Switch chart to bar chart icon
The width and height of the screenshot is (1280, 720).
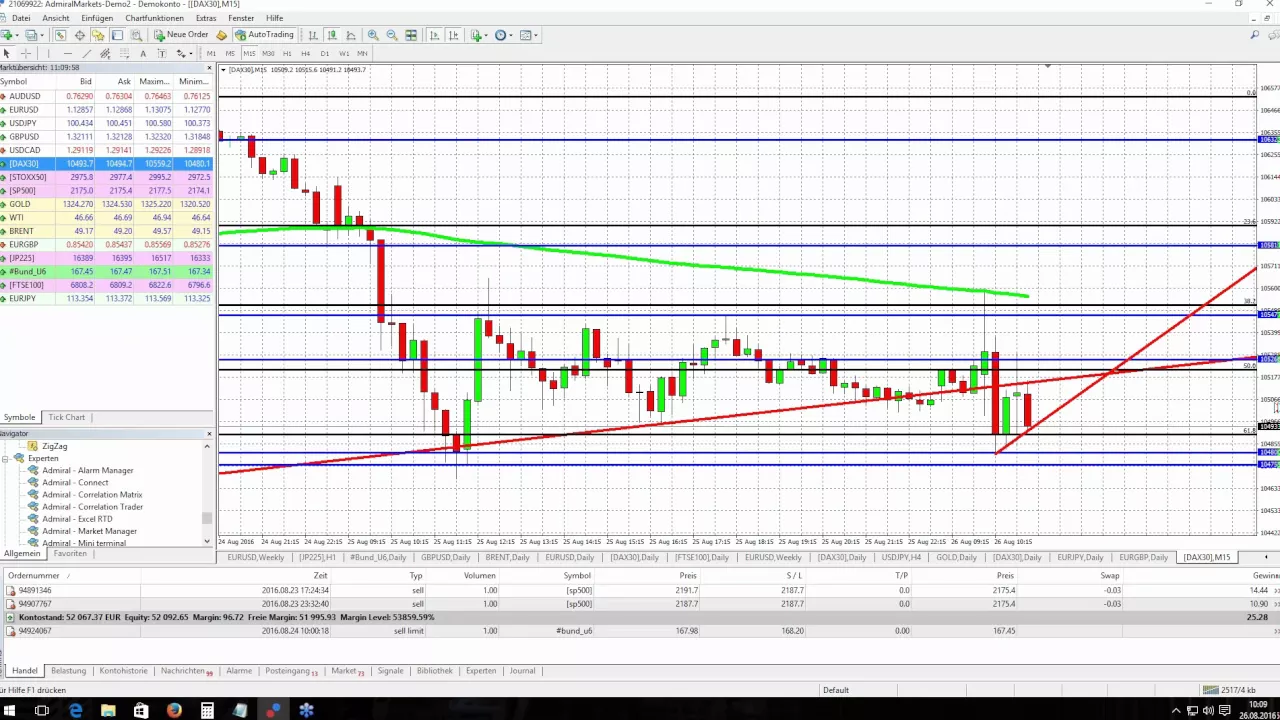tap(313, 35)
